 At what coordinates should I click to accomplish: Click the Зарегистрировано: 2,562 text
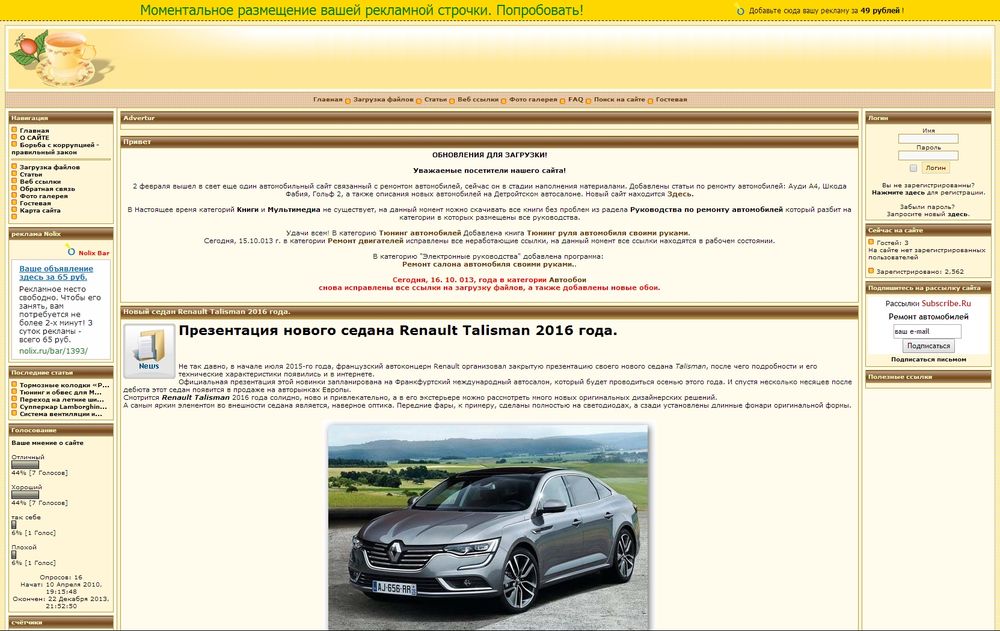coord(920,272)
